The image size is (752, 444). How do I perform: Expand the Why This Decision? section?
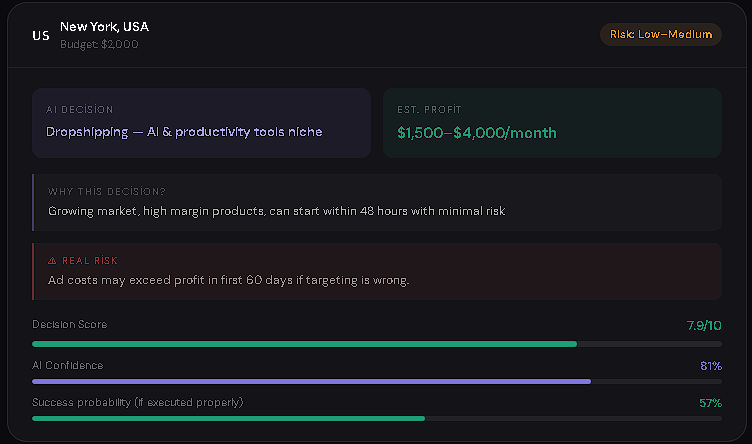(106, 191)
